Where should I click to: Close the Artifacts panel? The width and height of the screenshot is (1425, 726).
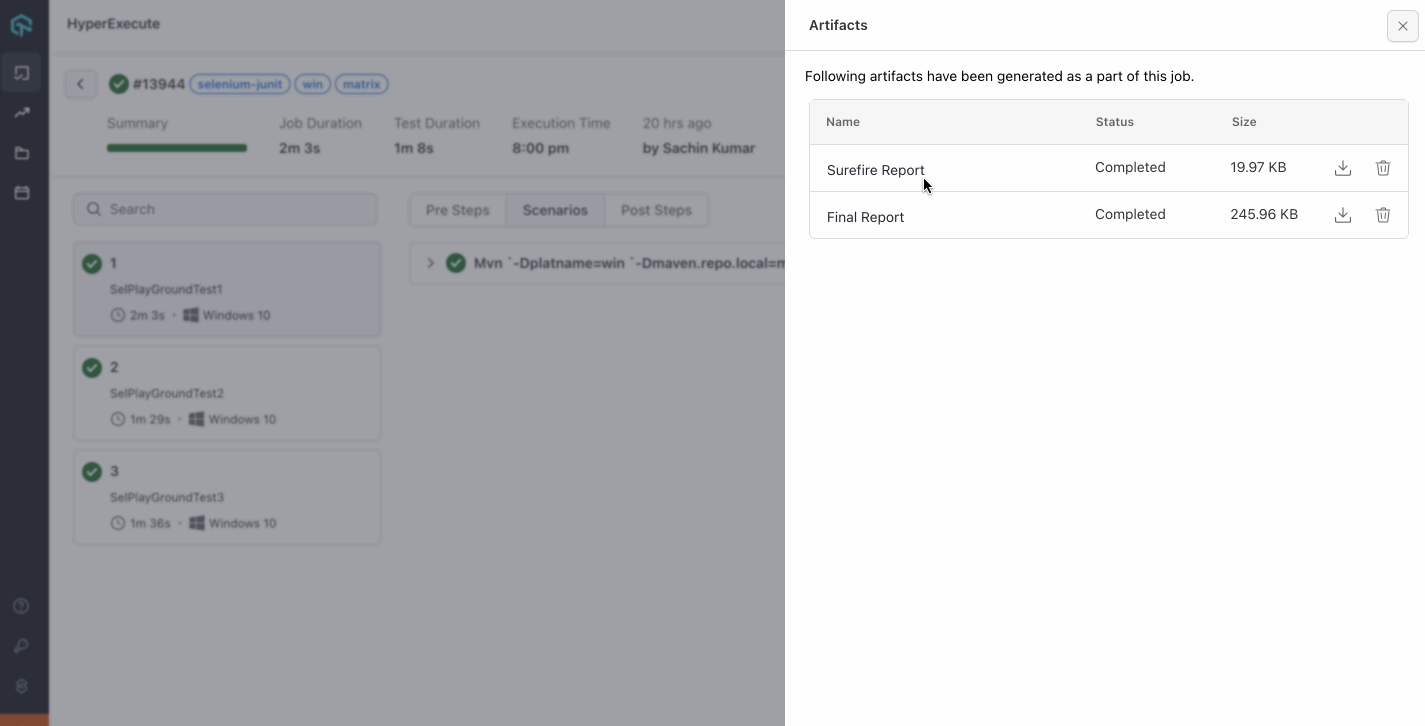(1402, 26)
